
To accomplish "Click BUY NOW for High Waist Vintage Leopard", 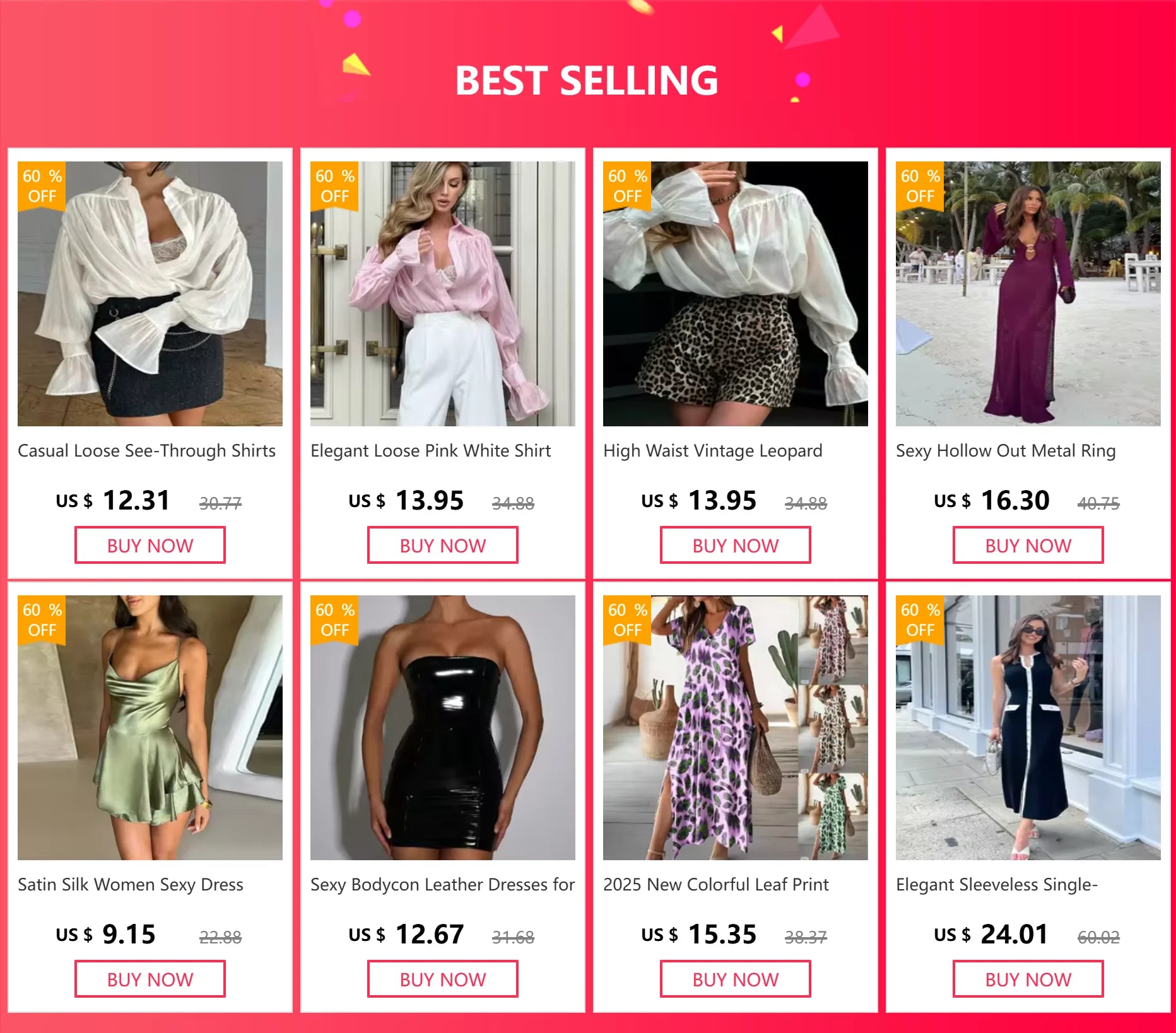I will [736, 546].
